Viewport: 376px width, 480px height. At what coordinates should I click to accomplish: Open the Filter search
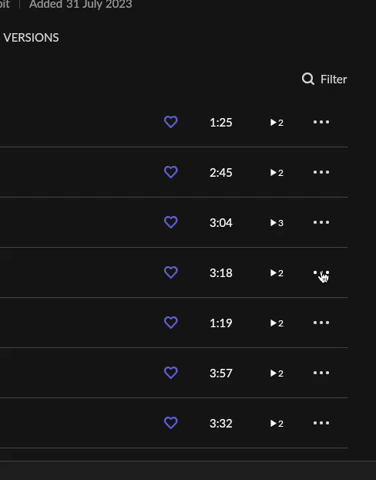pos(324,79)
